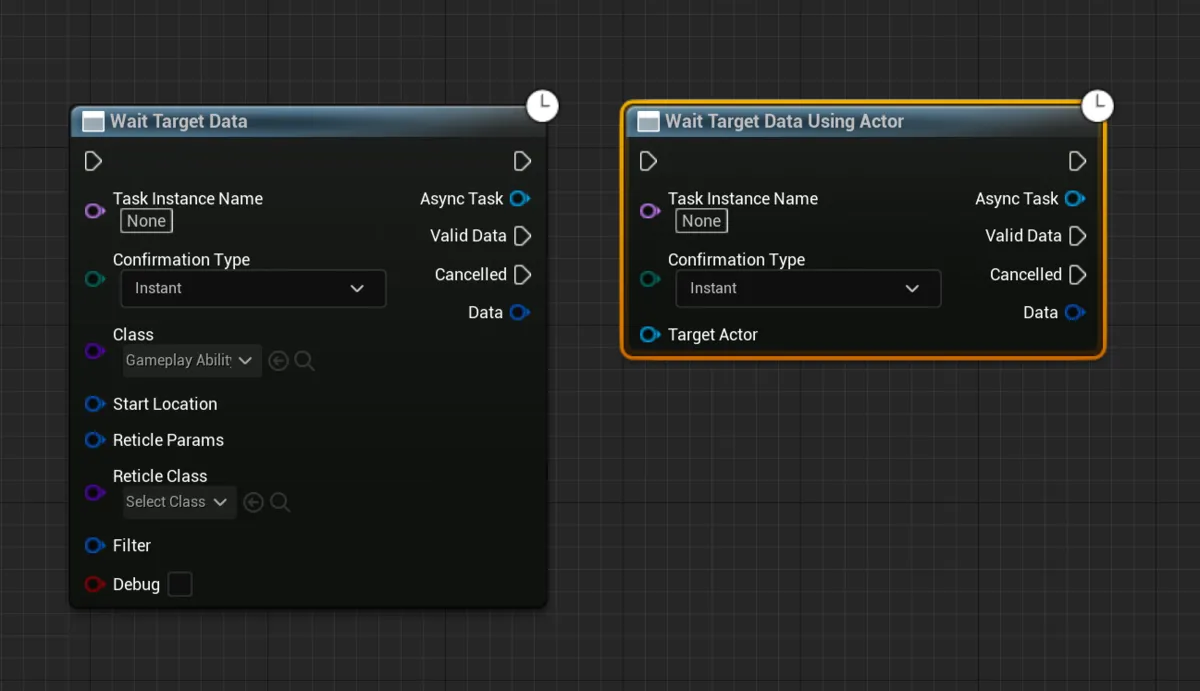Click the Task Instance Name field on Wait Target Data
Viewport: 1200px width, 691px height.
click(x=146, y=221)
